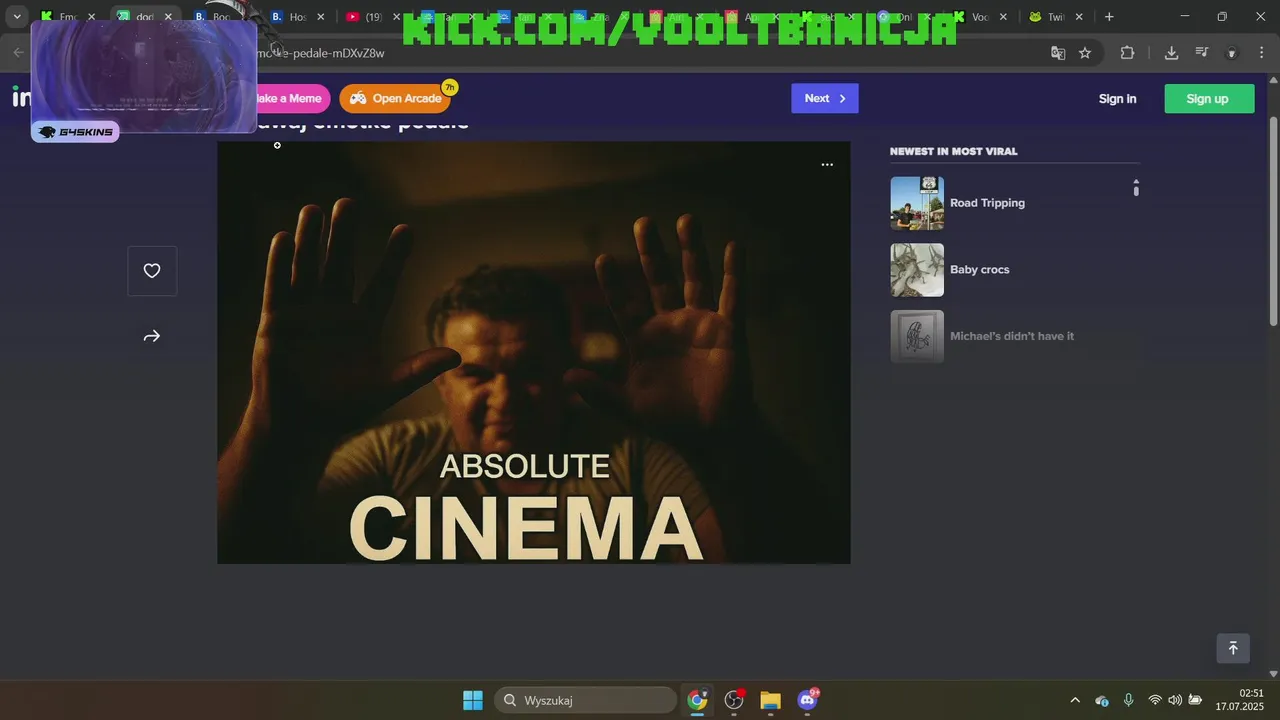Click the battery tray icon
This screenshot has height=720, width=1280.
click(x=1195, y=700)
